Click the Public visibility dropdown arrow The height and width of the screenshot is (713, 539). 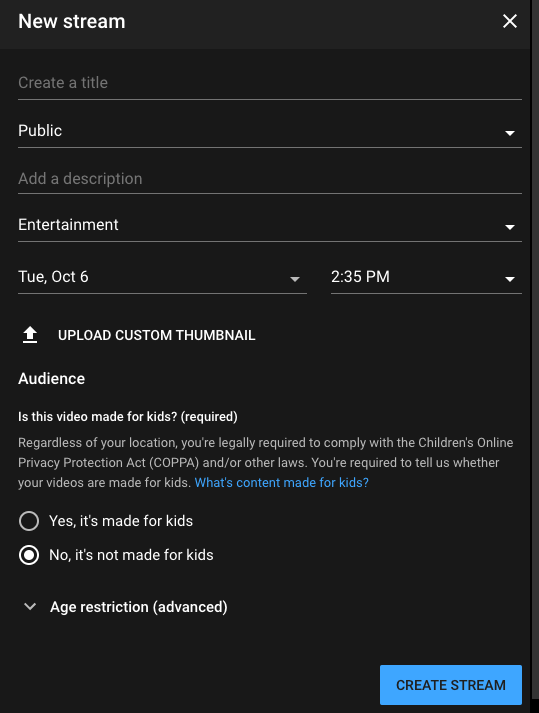click(x=509, y=133)
